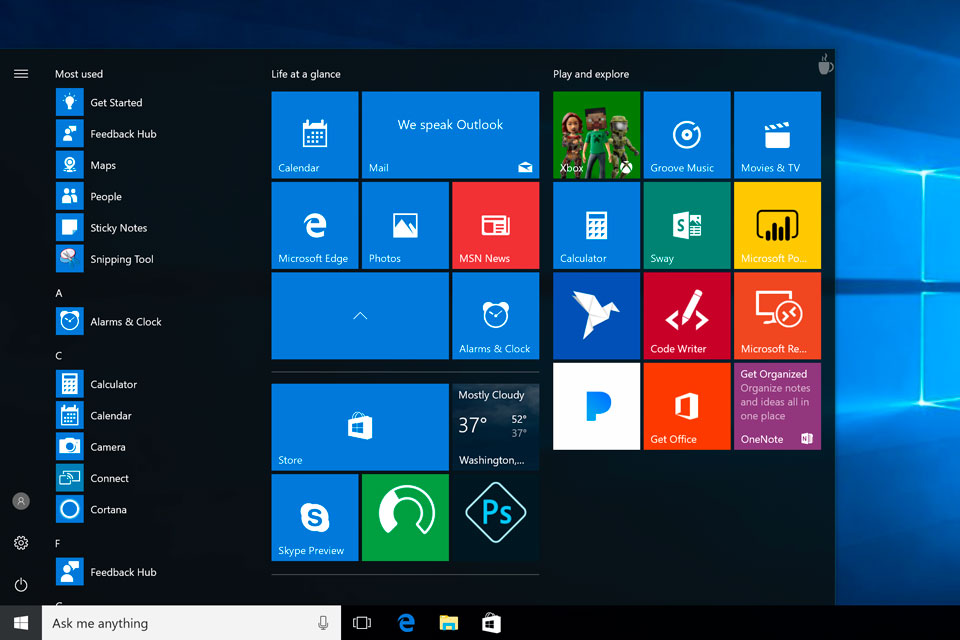Launch the Microsoft Edge tile
This screenshot has width=960, height=640.
pos(315,225)
